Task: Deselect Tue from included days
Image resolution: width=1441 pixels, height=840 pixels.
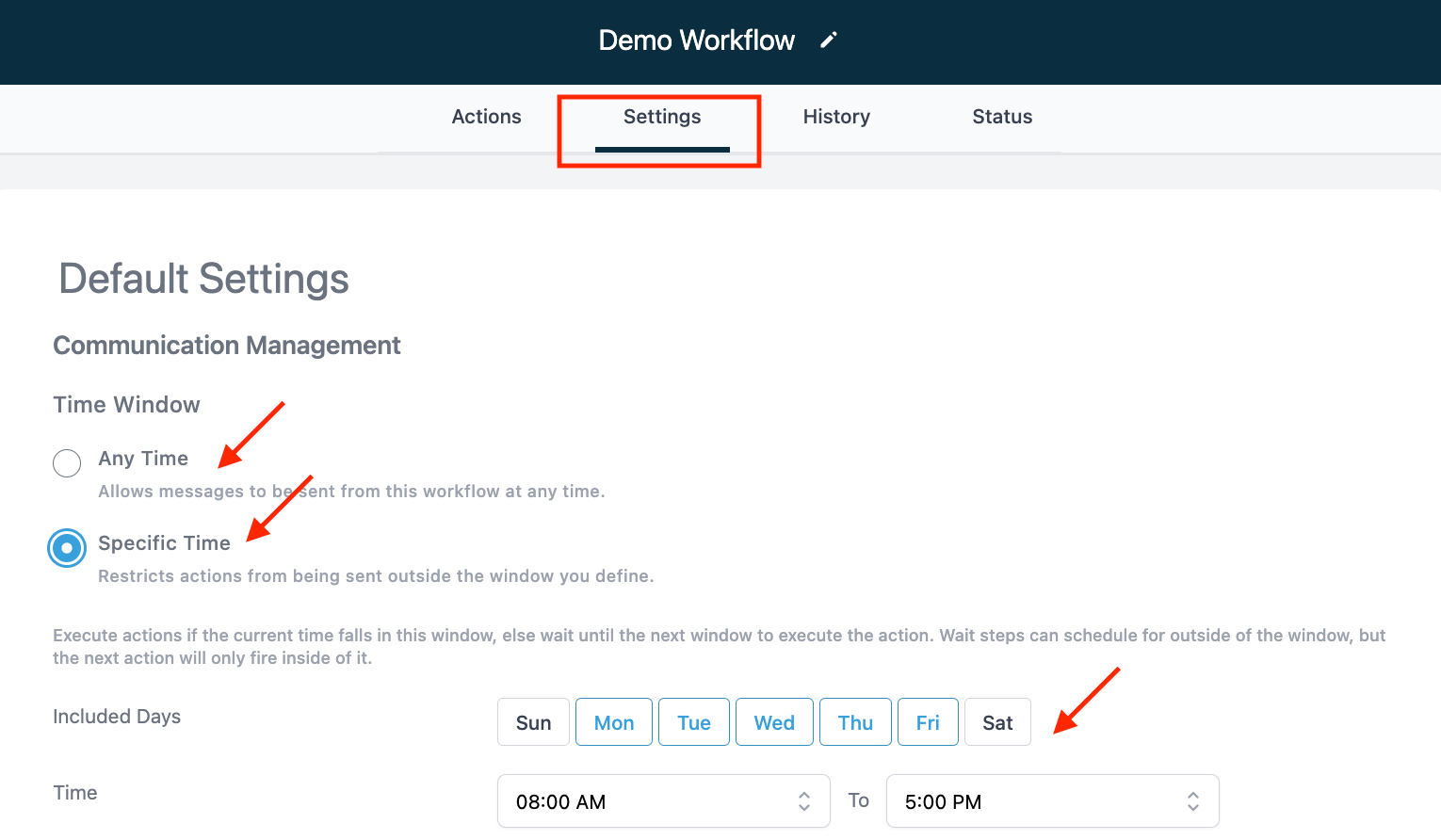Action: pyautogui.click(x=694, y=722)
